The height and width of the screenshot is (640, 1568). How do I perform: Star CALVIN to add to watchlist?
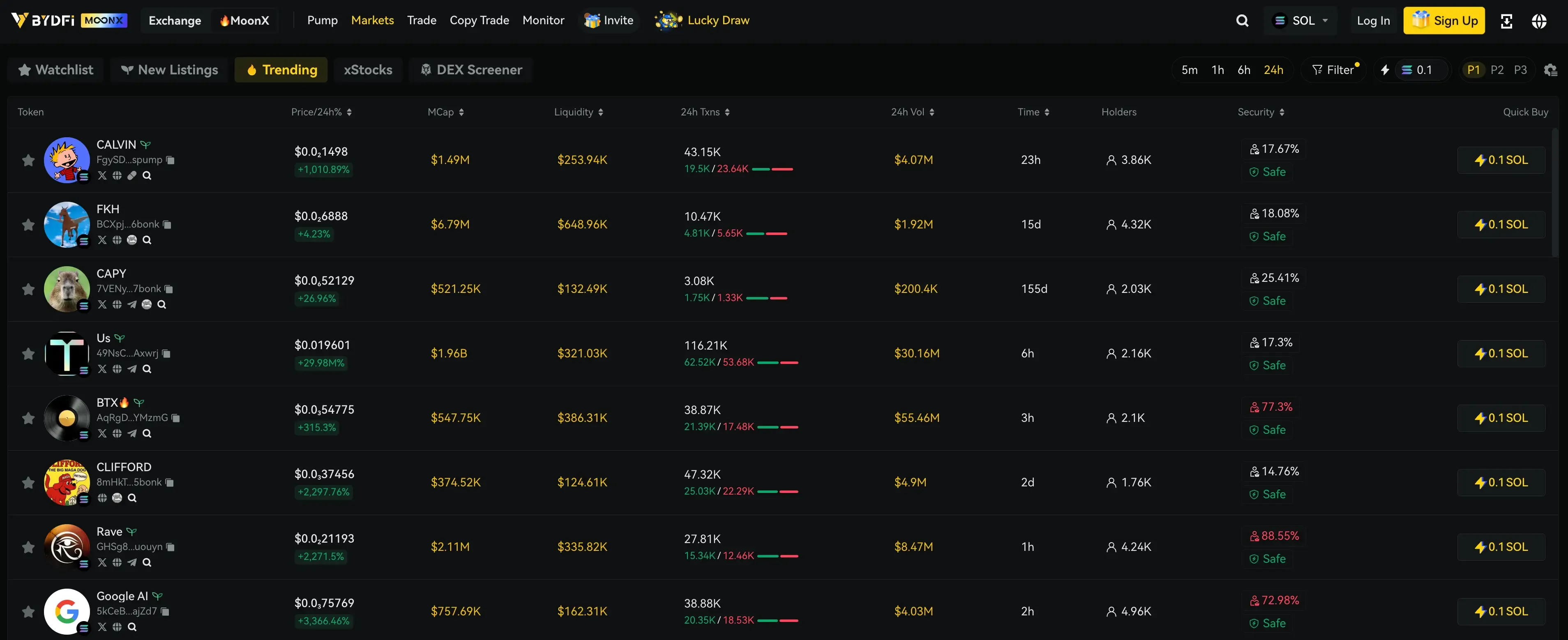coord(28,160)
